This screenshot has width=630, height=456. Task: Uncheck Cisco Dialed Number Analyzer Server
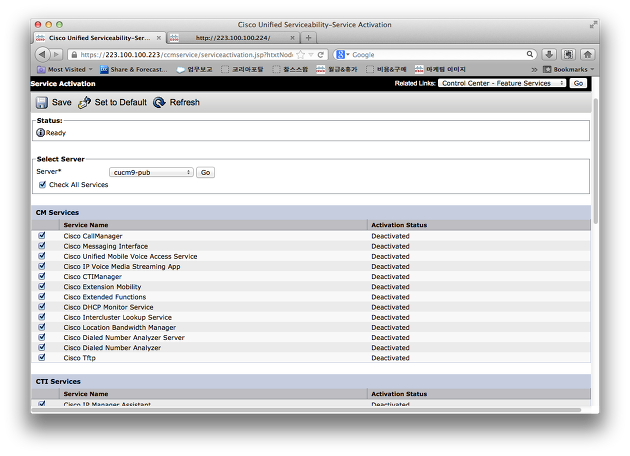pyautogui.click(x=42, y=337)
